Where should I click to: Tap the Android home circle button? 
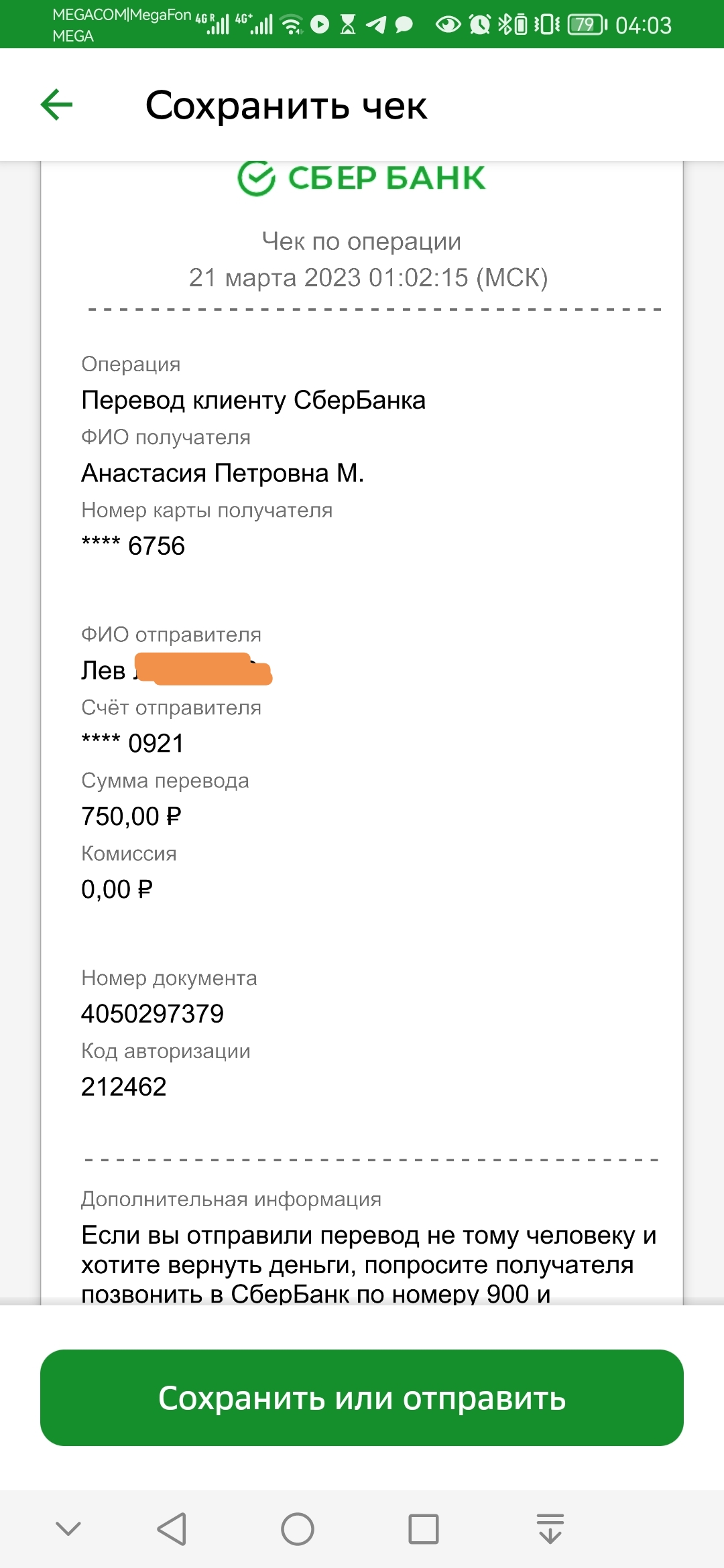click(x=298, y=1529)
